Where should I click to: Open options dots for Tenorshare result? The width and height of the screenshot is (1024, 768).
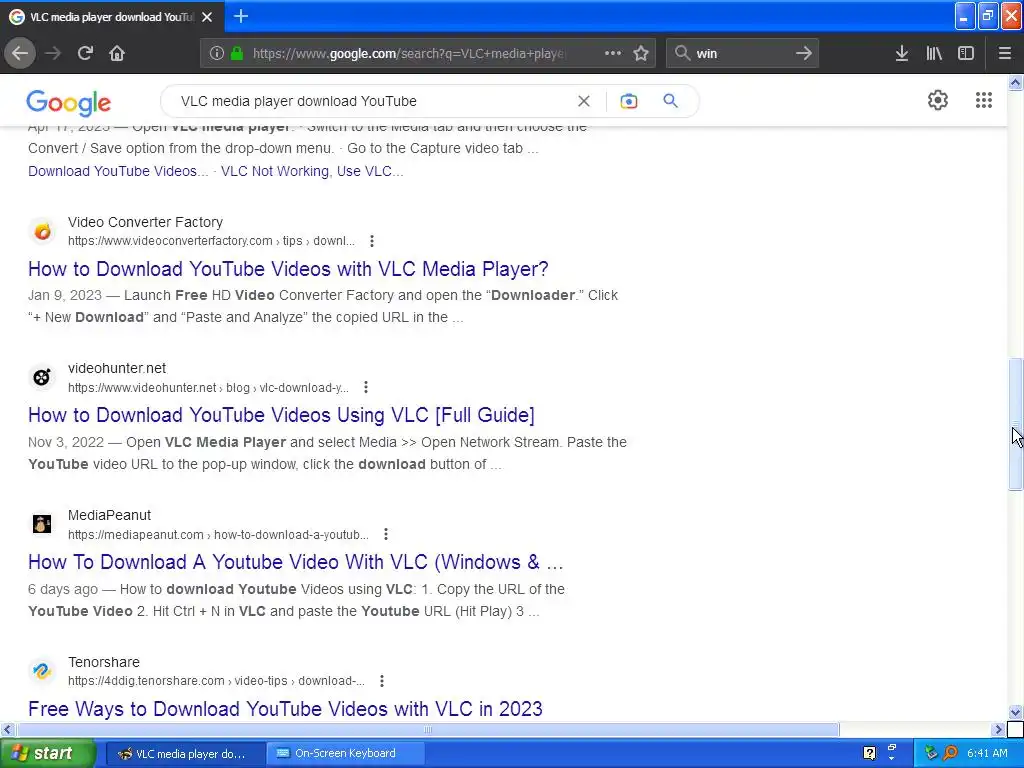pyautogui.click(x=381, y=680)
